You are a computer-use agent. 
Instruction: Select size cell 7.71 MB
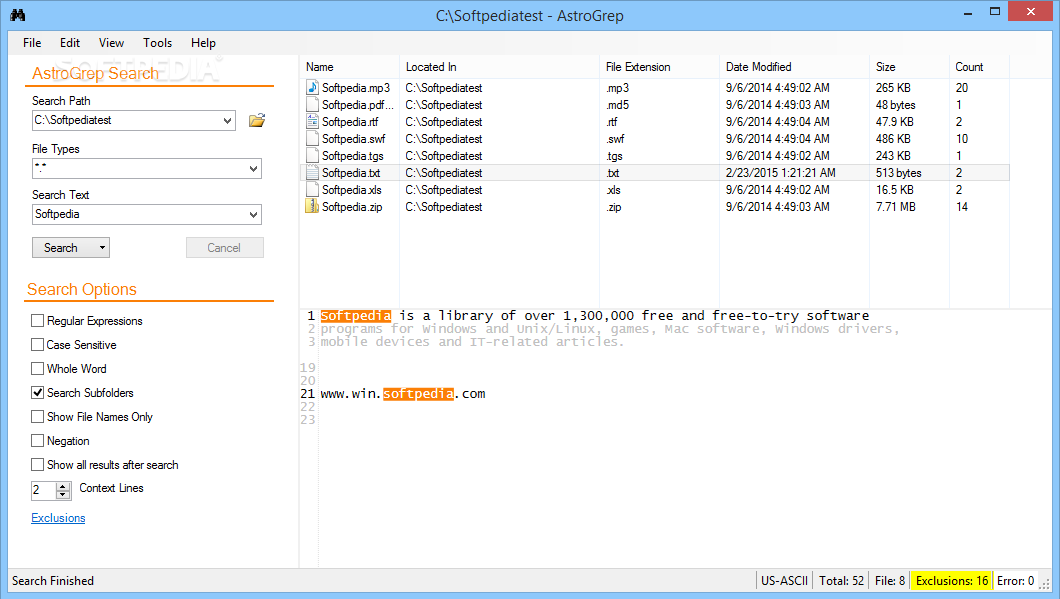896,207
